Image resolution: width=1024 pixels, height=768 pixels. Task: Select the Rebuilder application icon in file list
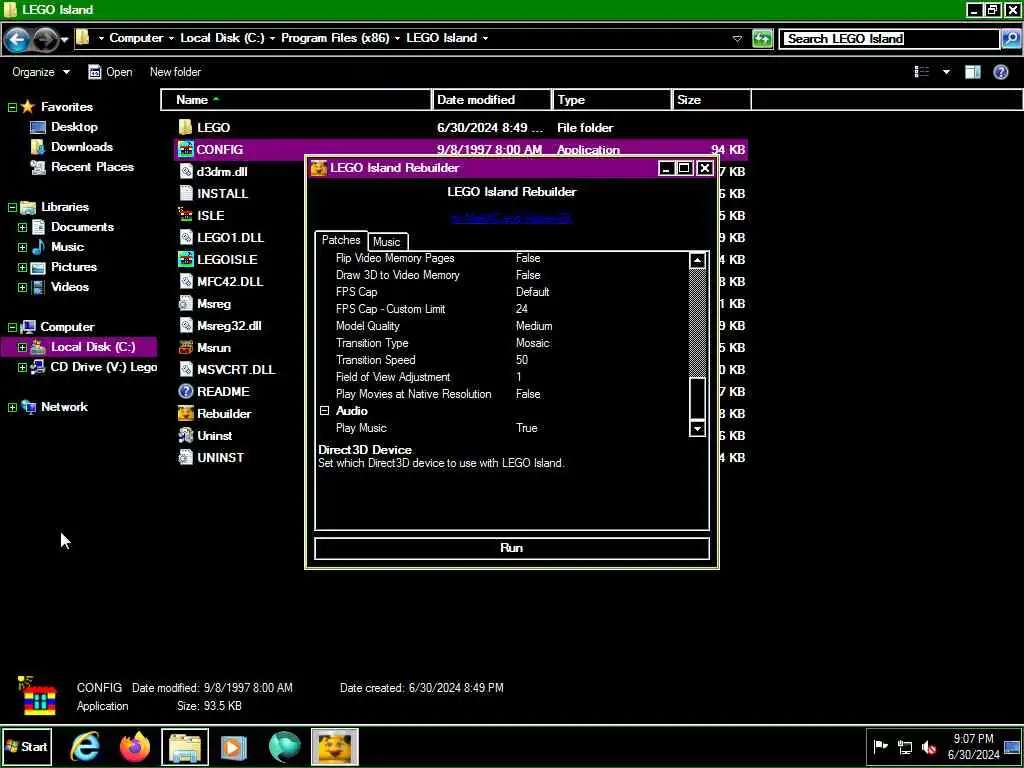[185, 413]
